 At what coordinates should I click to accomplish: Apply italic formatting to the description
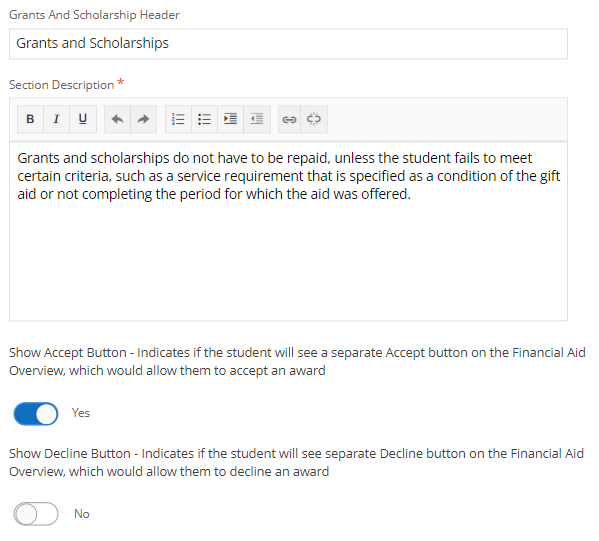pos(56,119)
